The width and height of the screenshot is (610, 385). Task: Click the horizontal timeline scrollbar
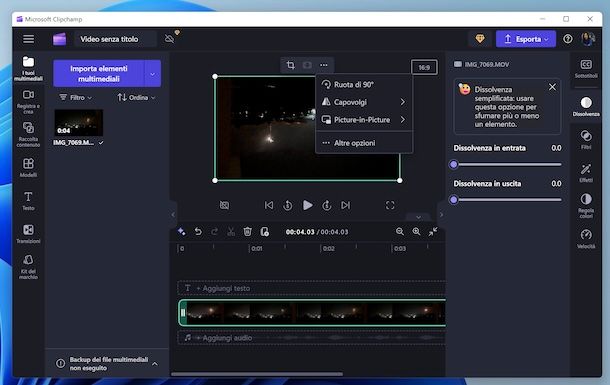click(257, 374)
